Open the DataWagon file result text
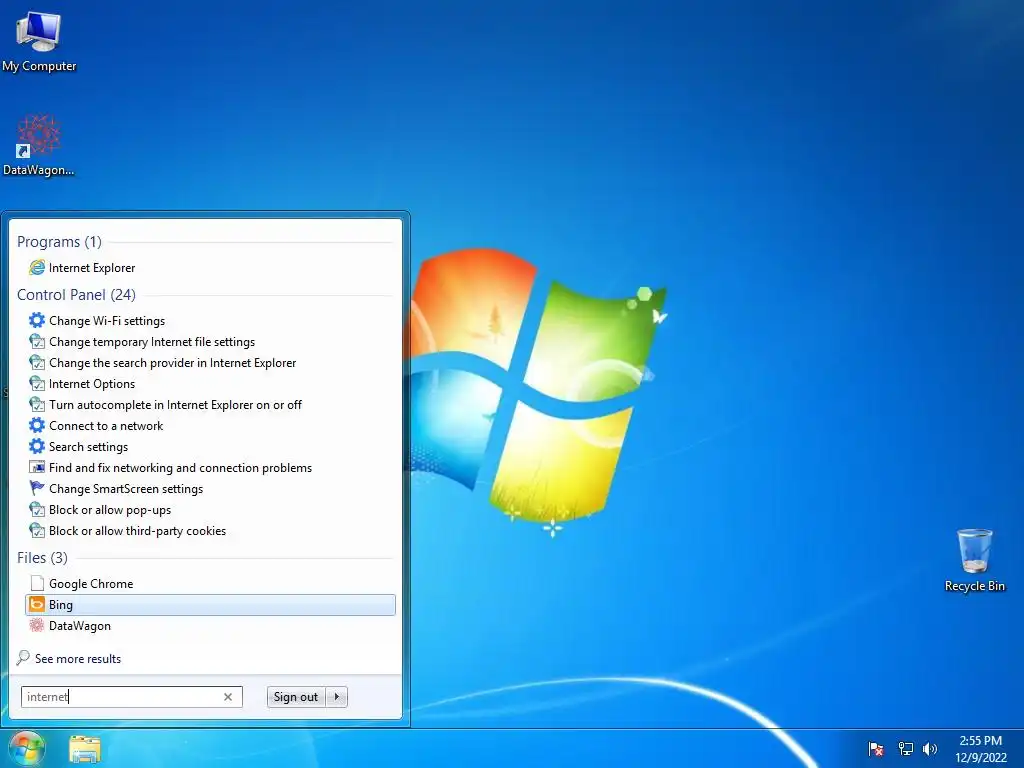 click(80, 626)
